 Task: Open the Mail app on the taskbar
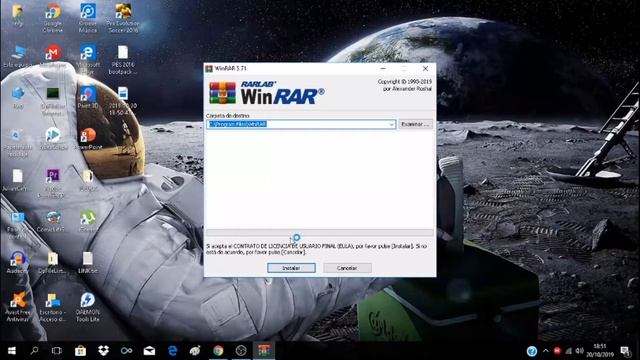pyautogui.click(x=149, y=351)
